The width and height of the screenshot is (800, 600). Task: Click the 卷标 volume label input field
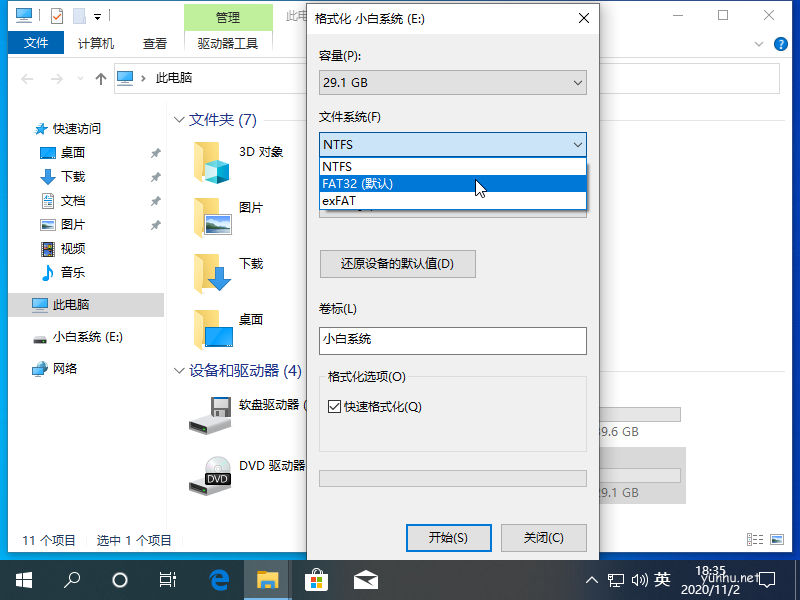(452, 340)
